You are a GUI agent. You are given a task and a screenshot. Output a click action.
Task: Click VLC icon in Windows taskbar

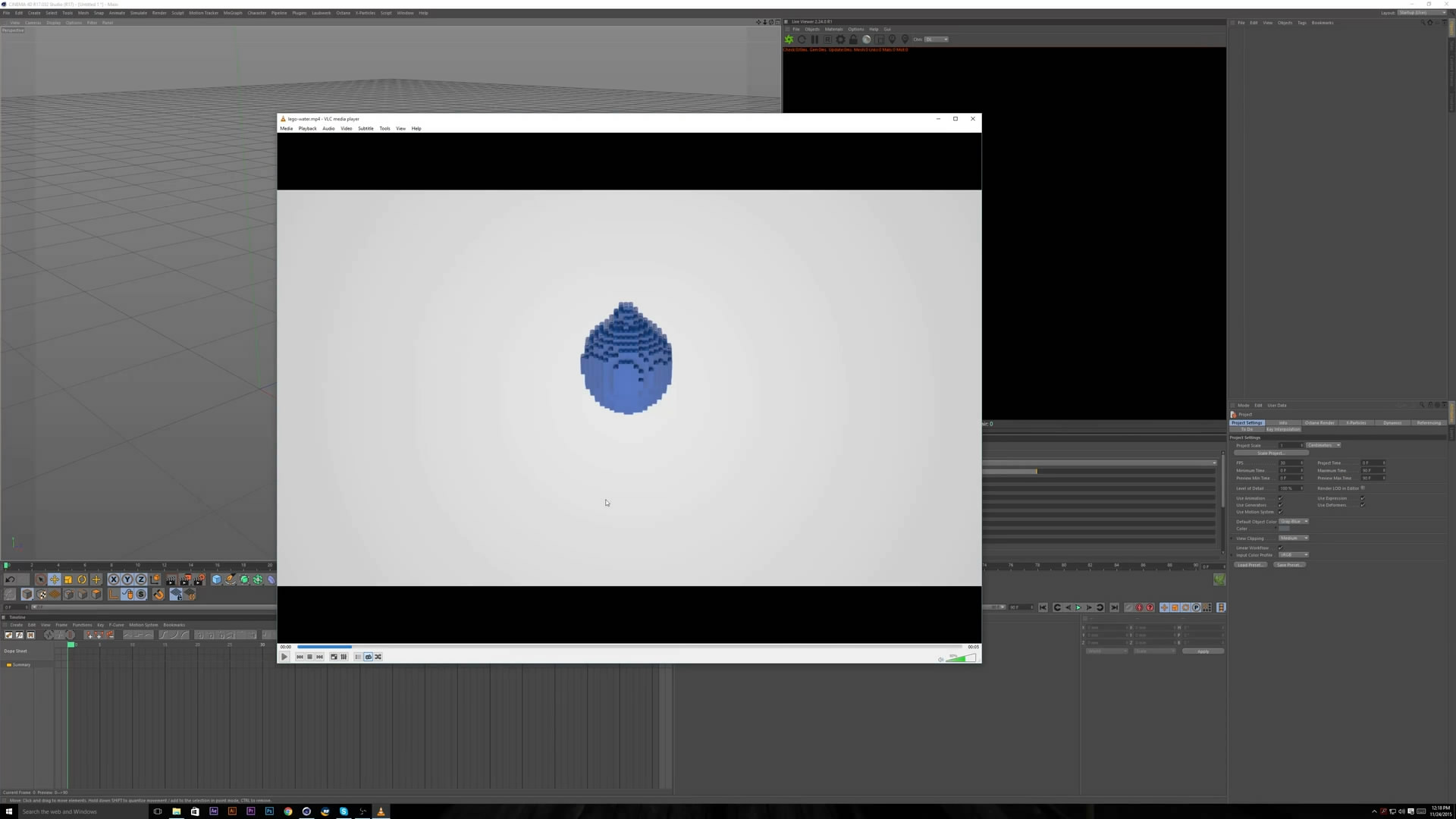point(381,811)
